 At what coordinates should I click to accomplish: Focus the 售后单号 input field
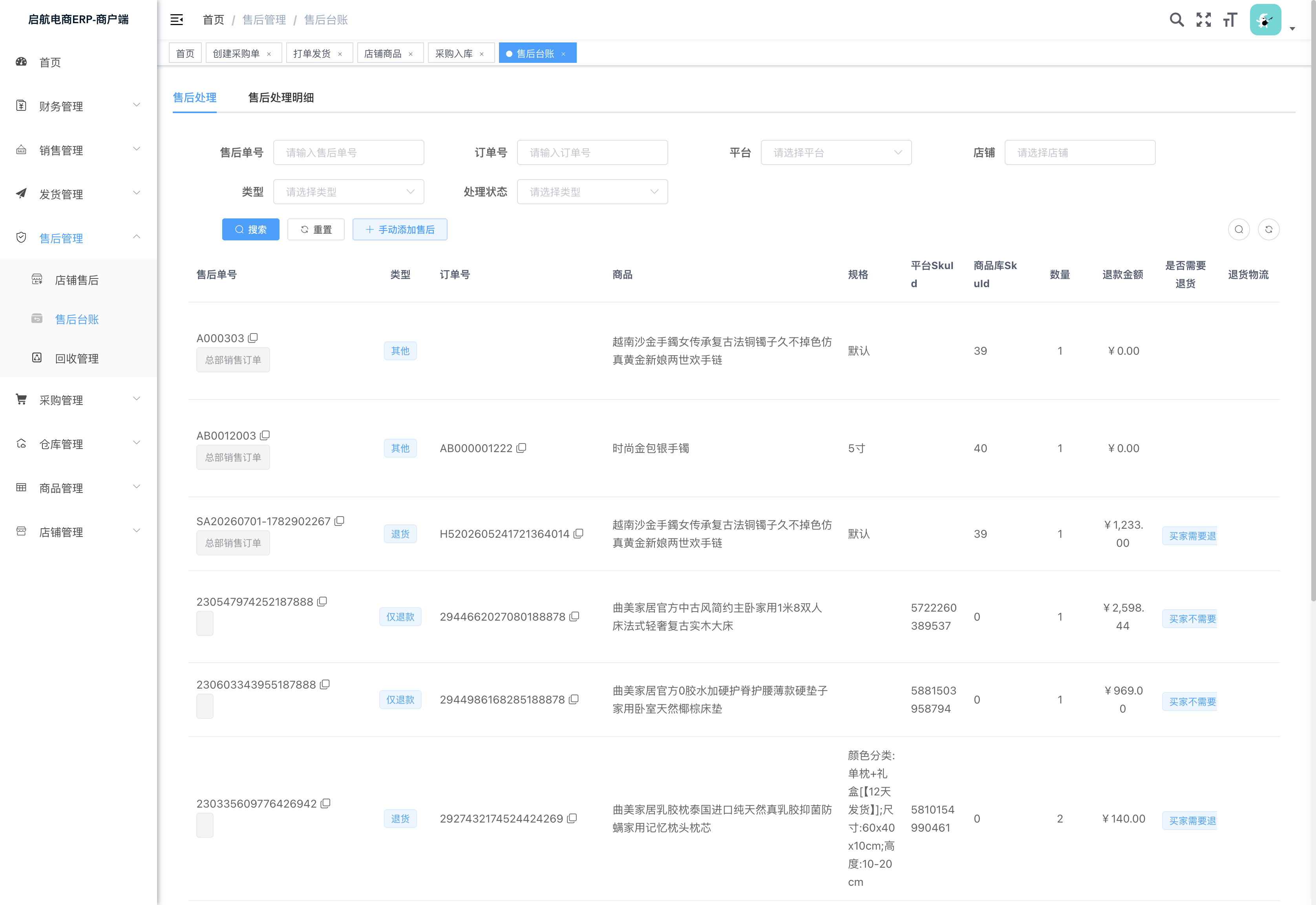coord(349,152)
